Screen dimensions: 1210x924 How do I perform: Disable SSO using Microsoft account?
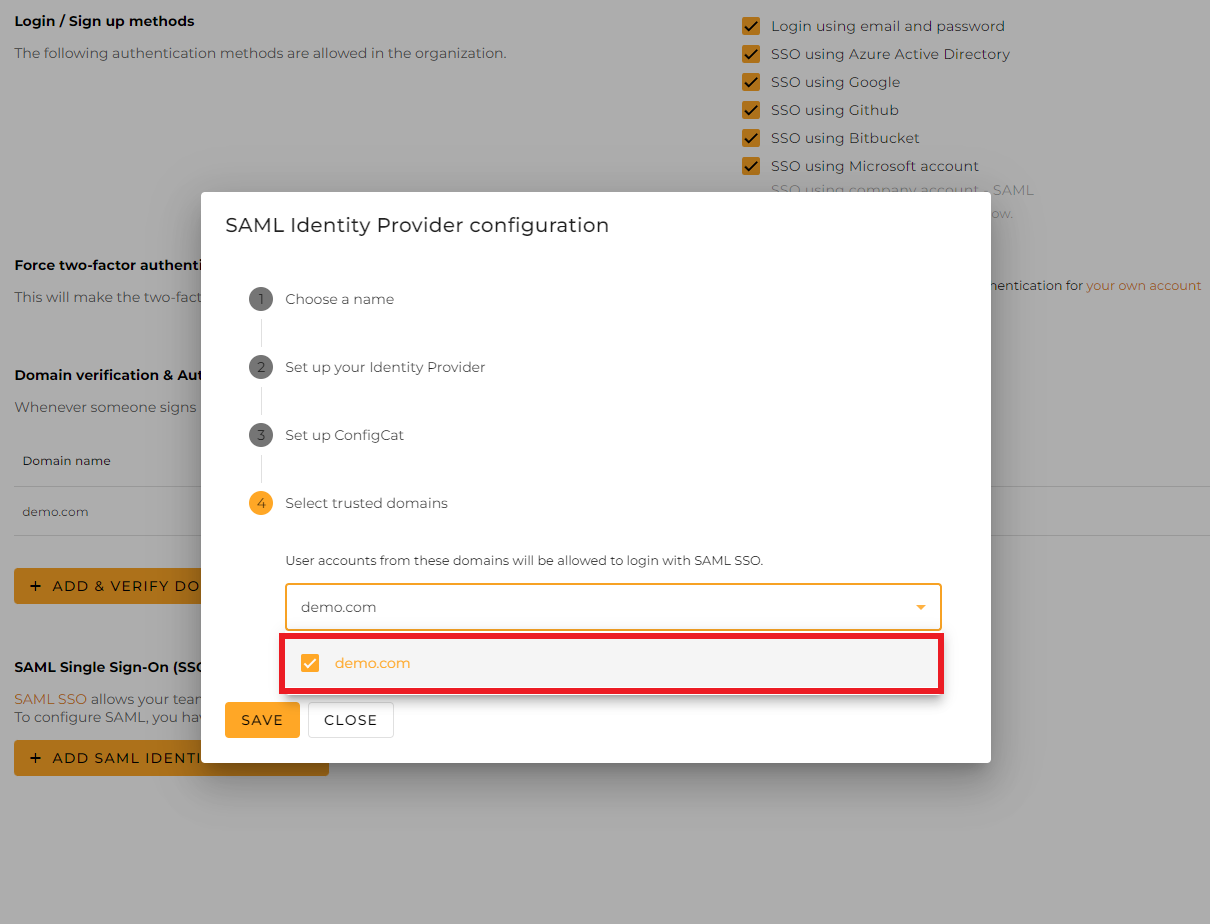click(751, 166)
